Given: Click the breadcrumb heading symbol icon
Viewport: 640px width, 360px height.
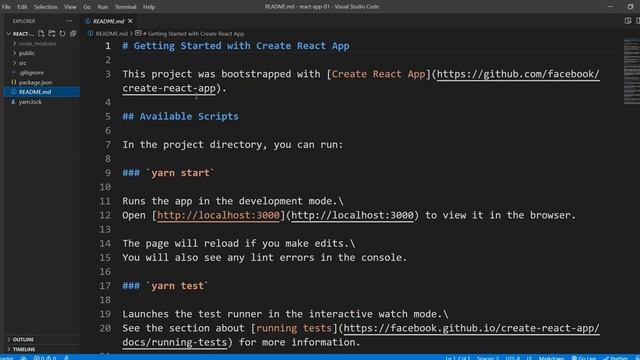Looking at the screenshot, I should point(138,33).
